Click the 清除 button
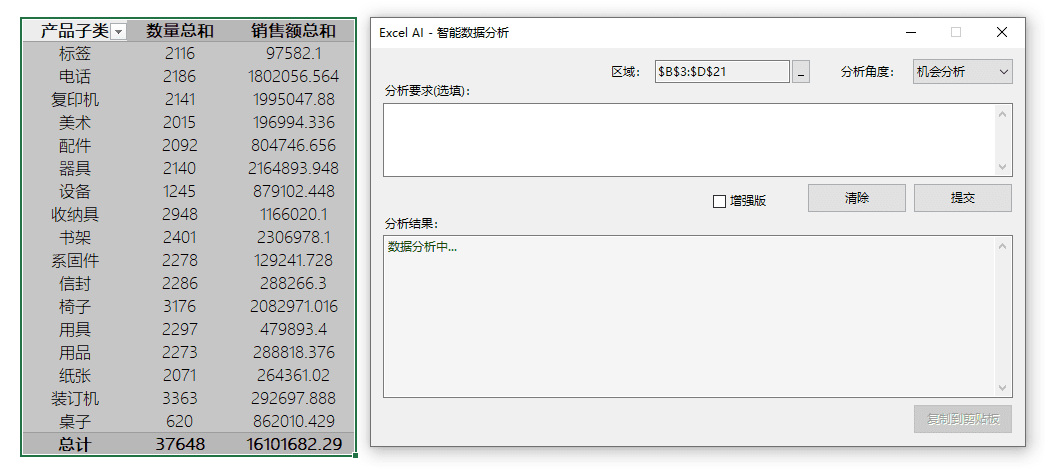 pyautogui.click(x=856, y=198)
